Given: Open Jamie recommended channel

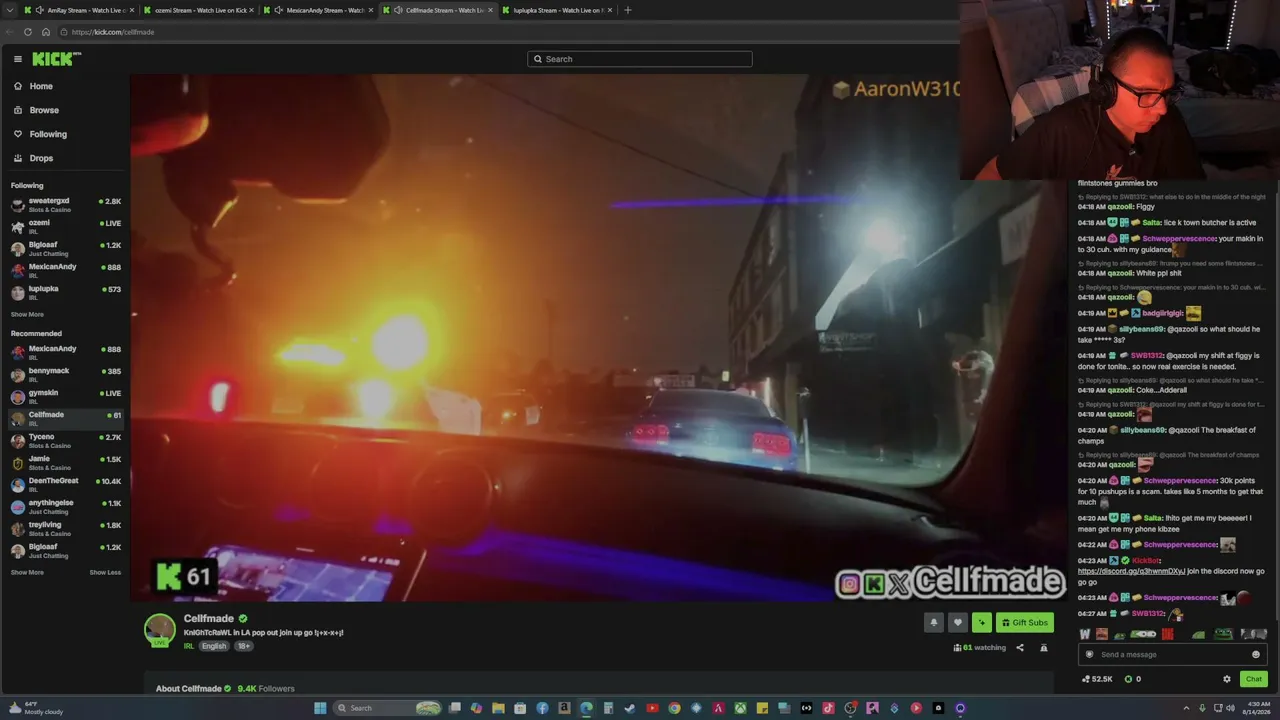Looking at the screenshot, I should point(65,463).
